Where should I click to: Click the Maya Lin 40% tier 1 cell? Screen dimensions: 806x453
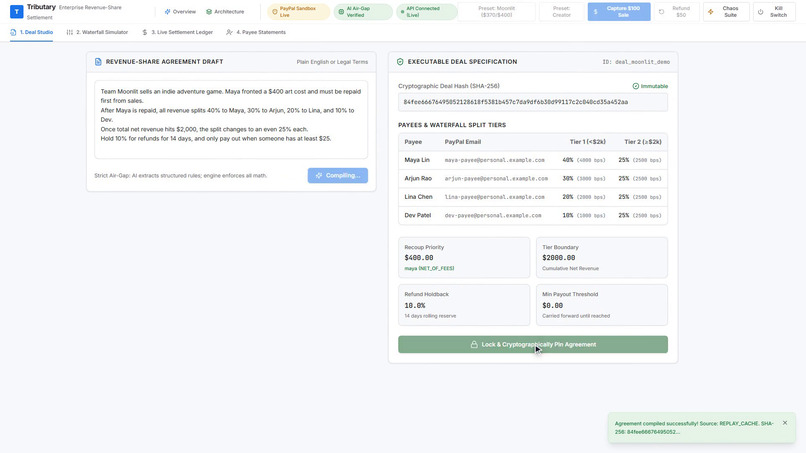tap(583, 160)
